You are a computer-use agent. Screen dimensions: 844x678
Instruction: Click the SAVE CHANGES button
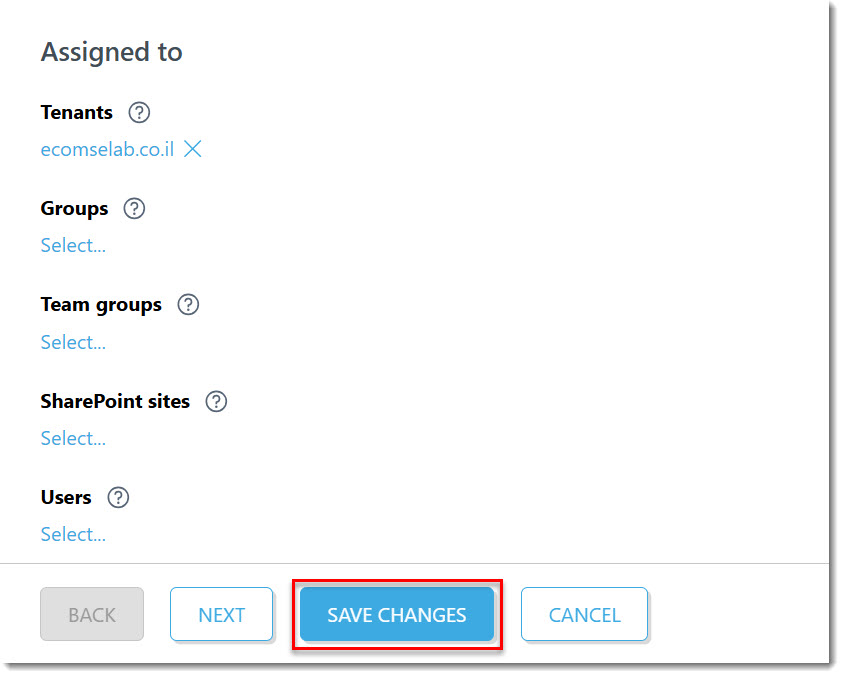397,615
